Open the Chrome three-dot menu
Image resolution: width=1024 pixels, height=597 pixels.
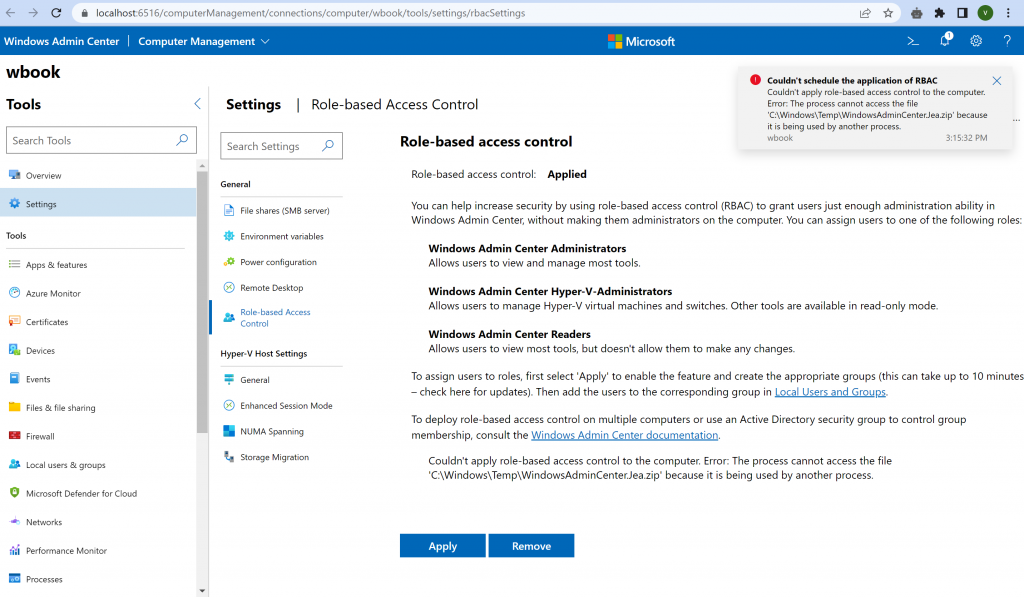(x=1008, y=12)
